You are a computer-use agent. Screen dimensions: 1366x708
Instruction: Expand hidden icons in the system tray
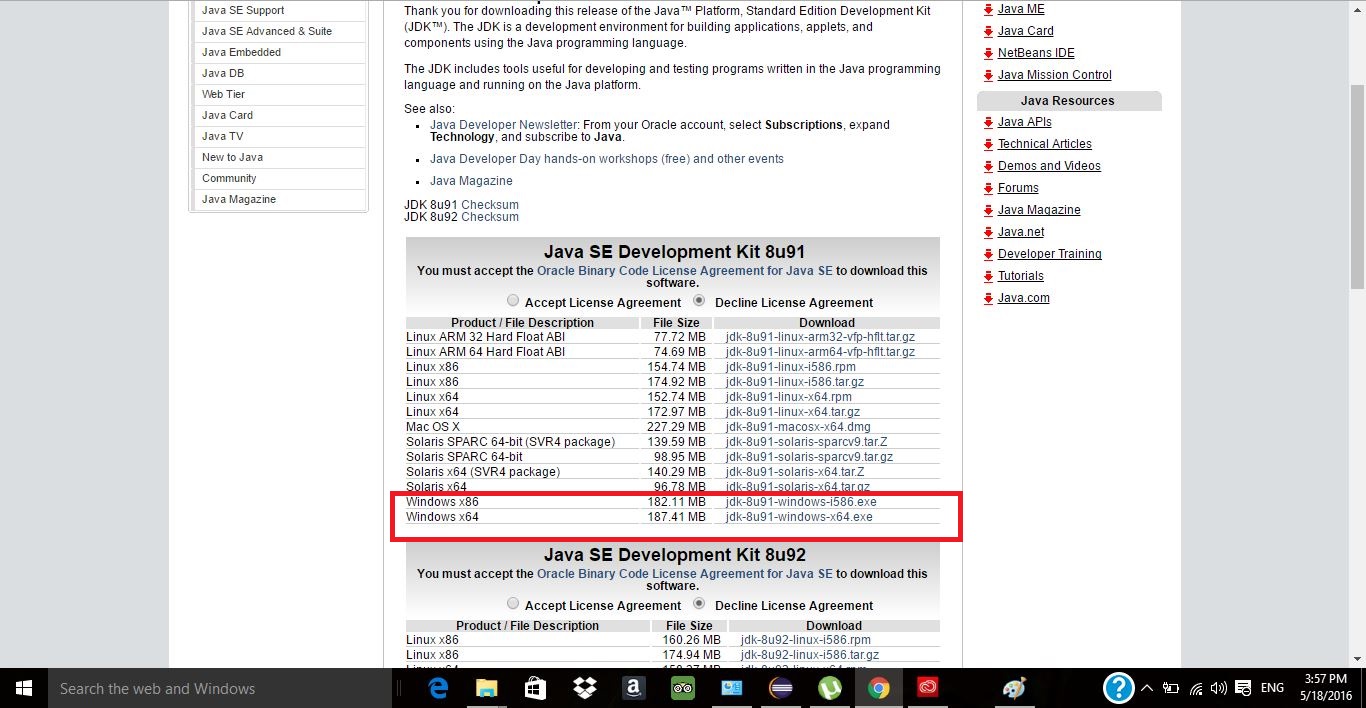pos(1147,688)
